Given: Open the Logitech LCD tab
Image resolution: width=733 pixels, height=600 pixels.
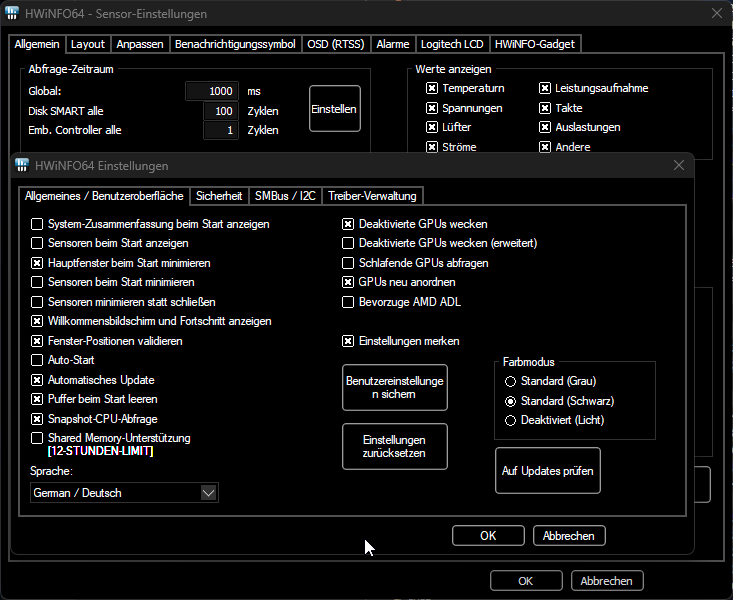Looking at the screenshot, I should [452, 44].
